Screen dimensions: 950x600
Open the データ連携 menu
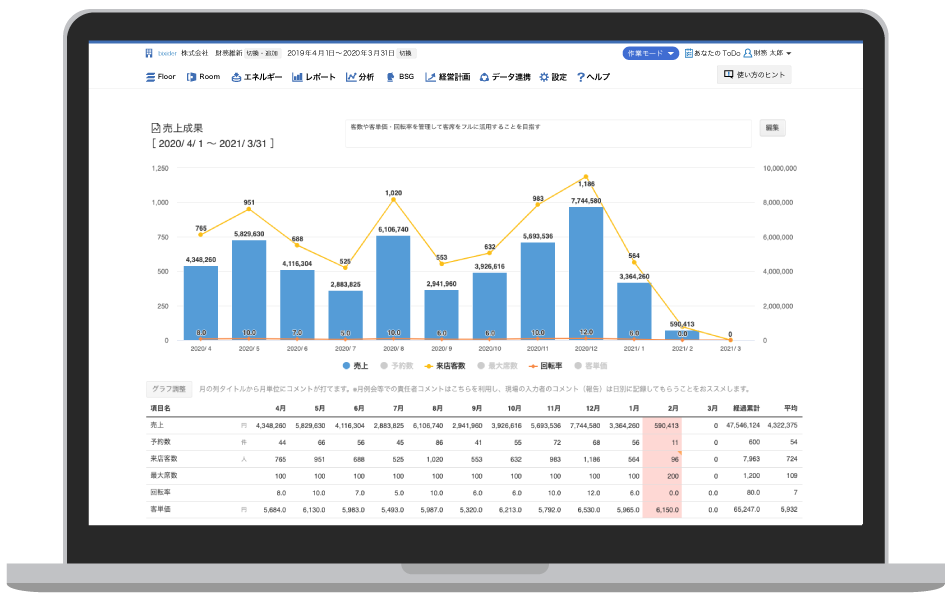click(505, 77)
